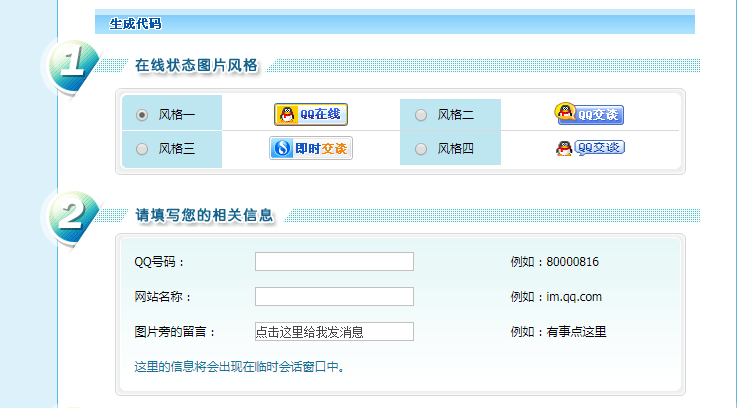Click the yellow QQ在线 style one badge

pos(311,114)
